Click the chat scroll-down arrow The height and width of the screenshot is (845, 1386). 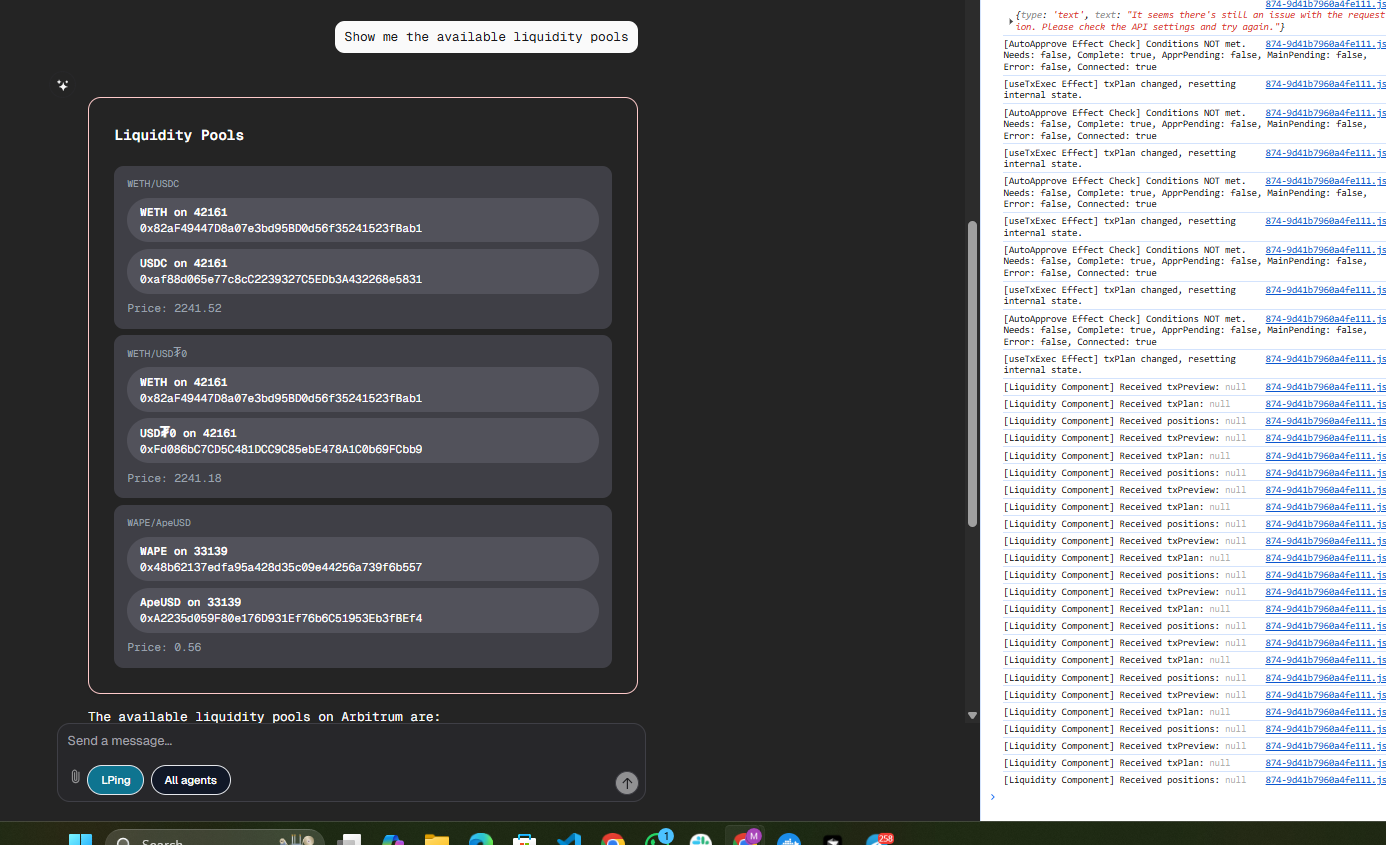click(972, 715)
